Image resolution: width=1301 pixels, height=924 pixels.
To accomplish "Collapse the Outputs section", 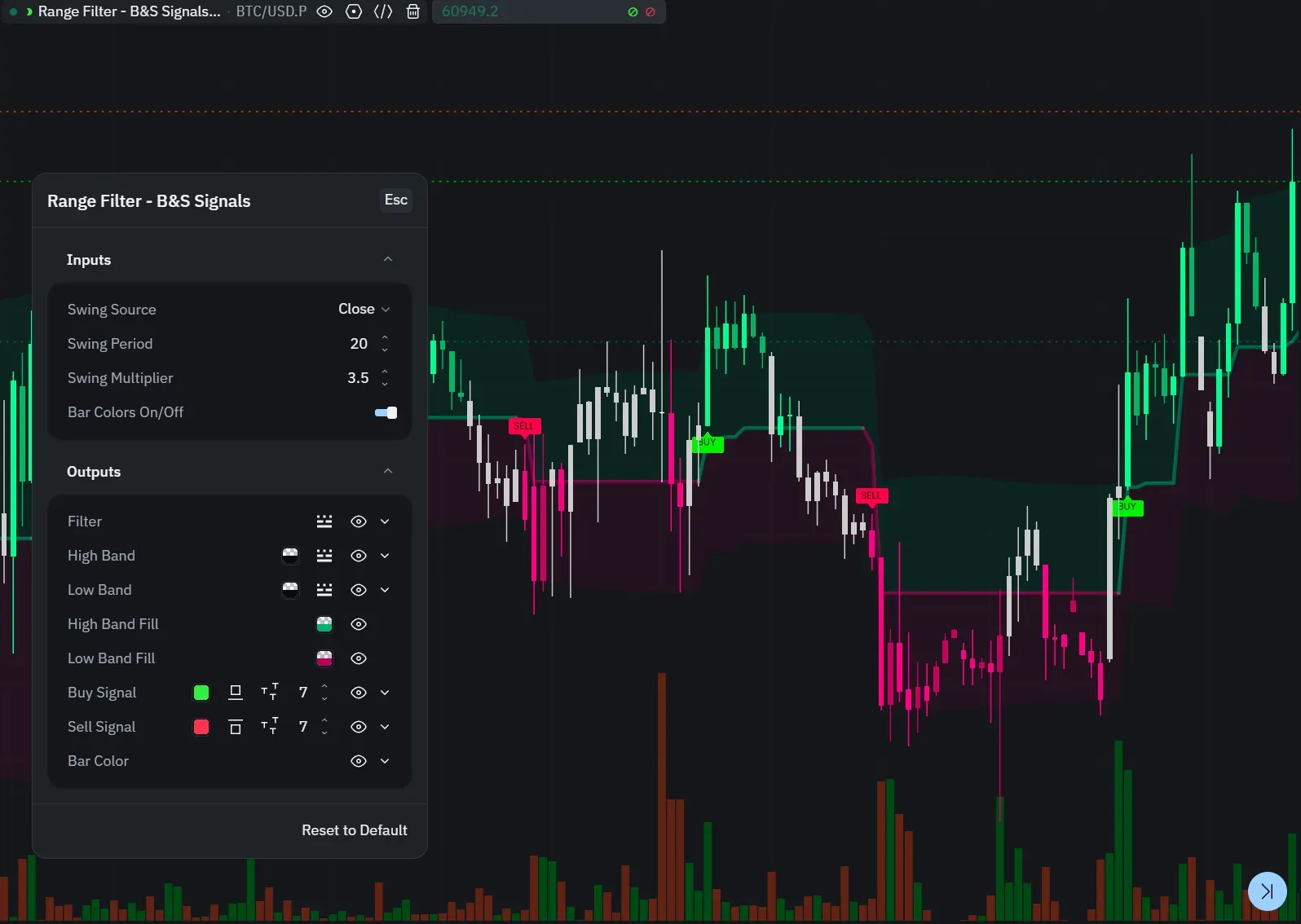I will coord(388,471).
